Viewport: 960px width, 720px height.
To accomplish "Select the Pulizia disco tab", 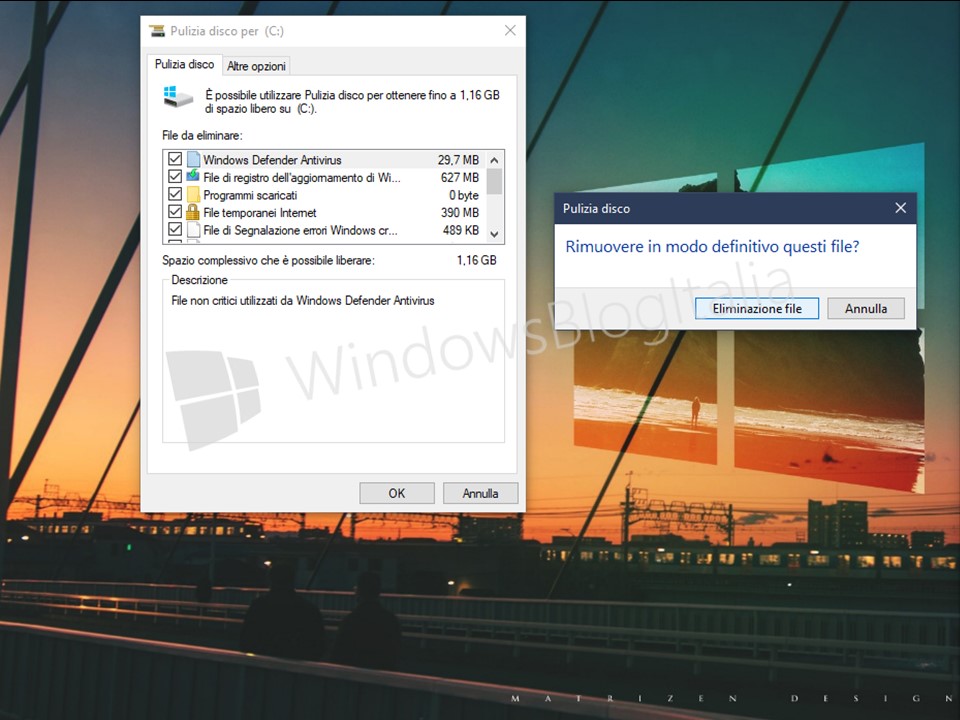I will coord(184,65).
